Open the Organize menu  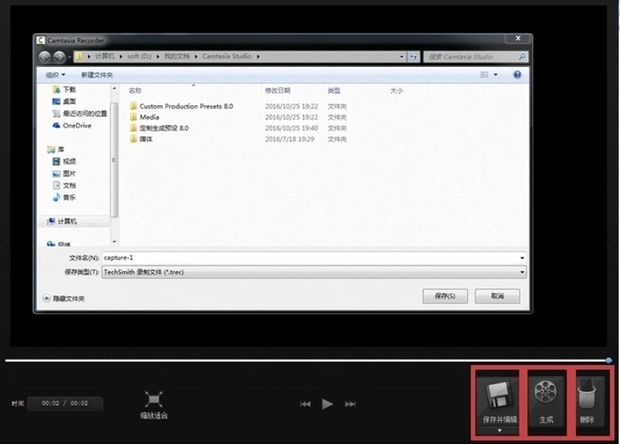click(55, 75)
